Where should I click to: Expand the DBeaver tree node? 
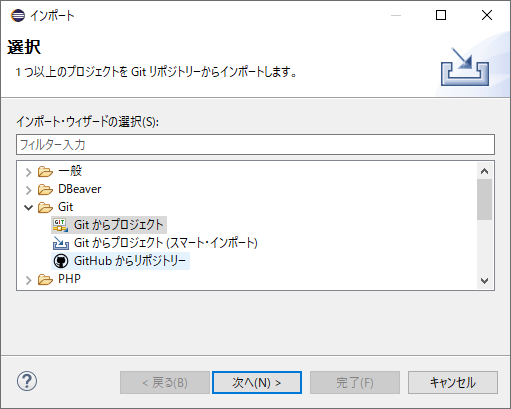pos(29,190)
